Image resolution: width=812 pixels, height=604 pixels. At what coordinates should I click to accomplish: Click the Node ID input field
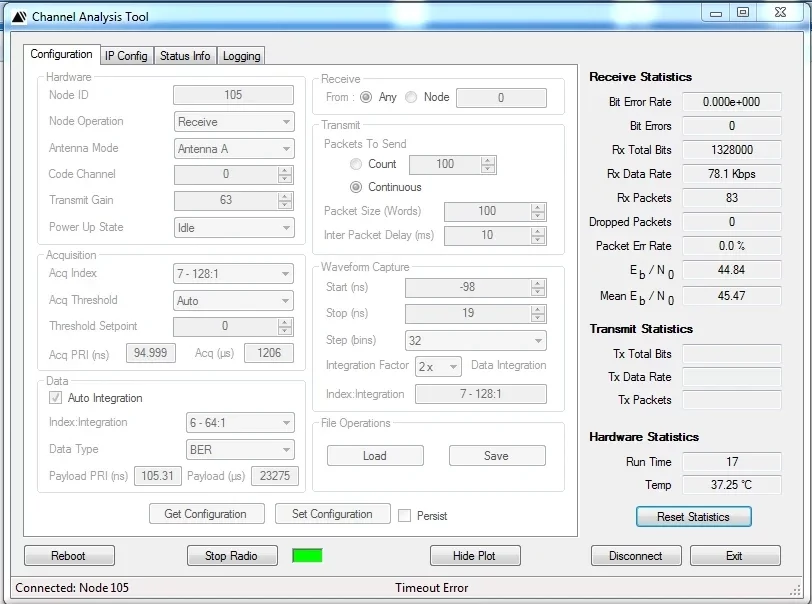click(x=233, y=95)
